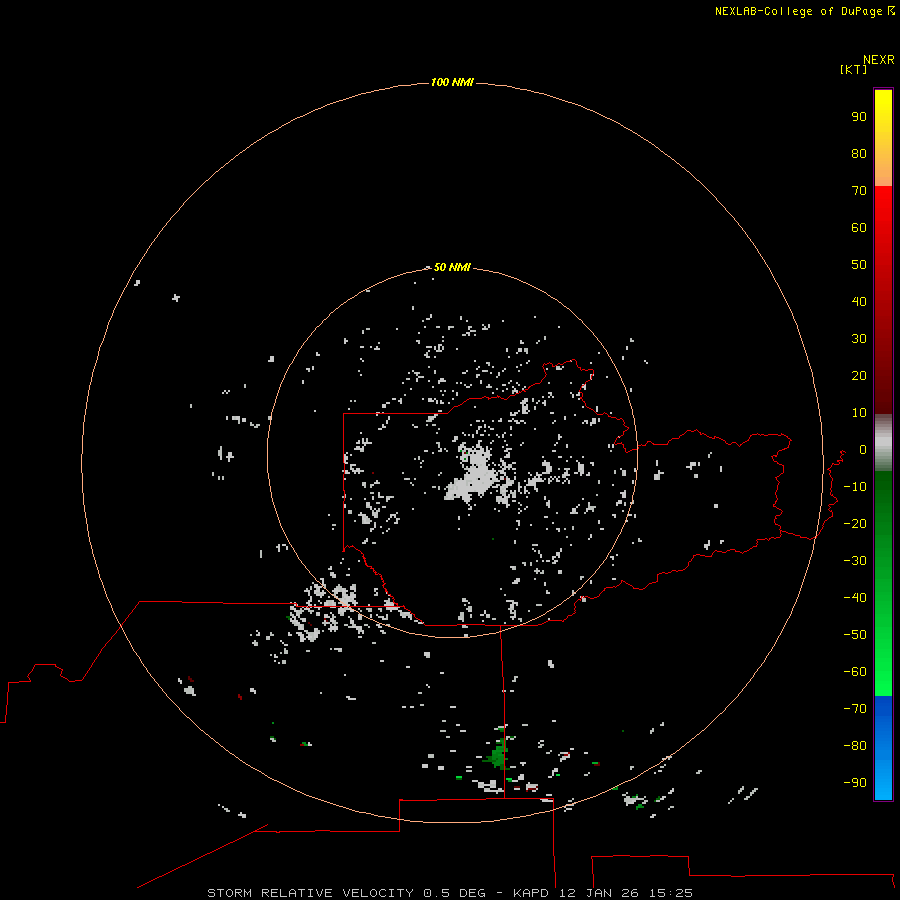This screenshot has width=900, height=900.
Task: Click the -90 value on the velocity scale
Action: [855, 783]
